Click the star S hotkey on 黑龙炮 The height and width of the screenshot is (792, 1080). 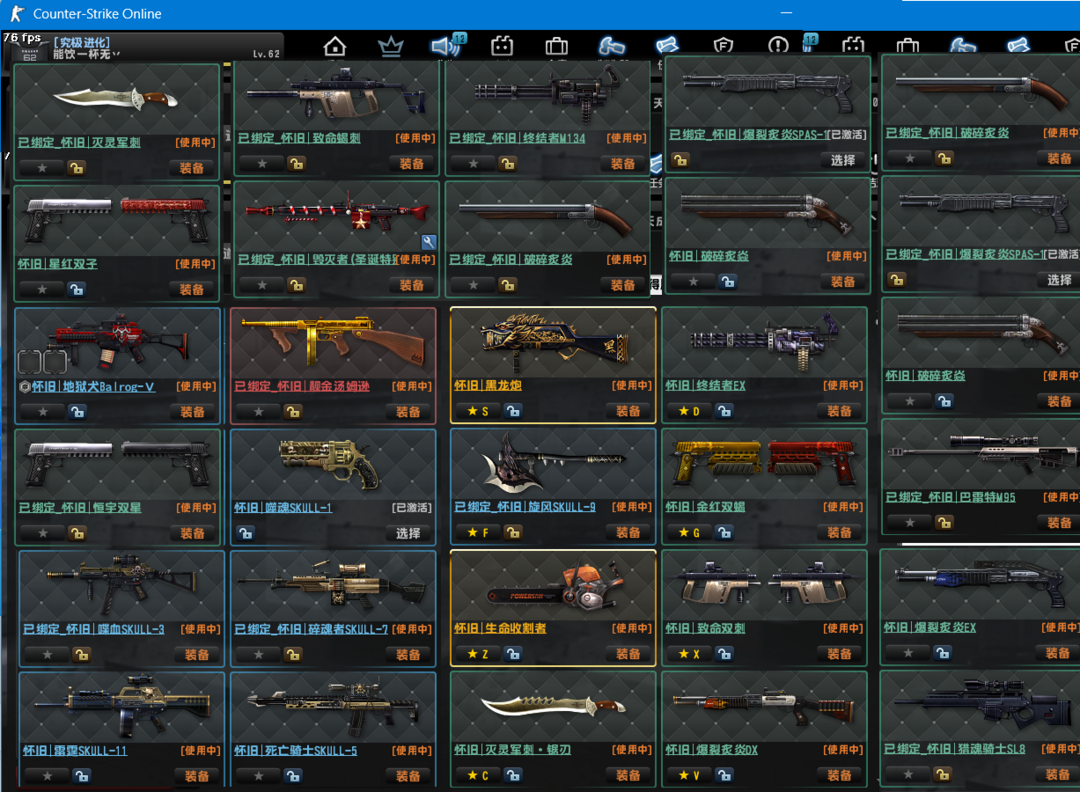click(477, 411)
